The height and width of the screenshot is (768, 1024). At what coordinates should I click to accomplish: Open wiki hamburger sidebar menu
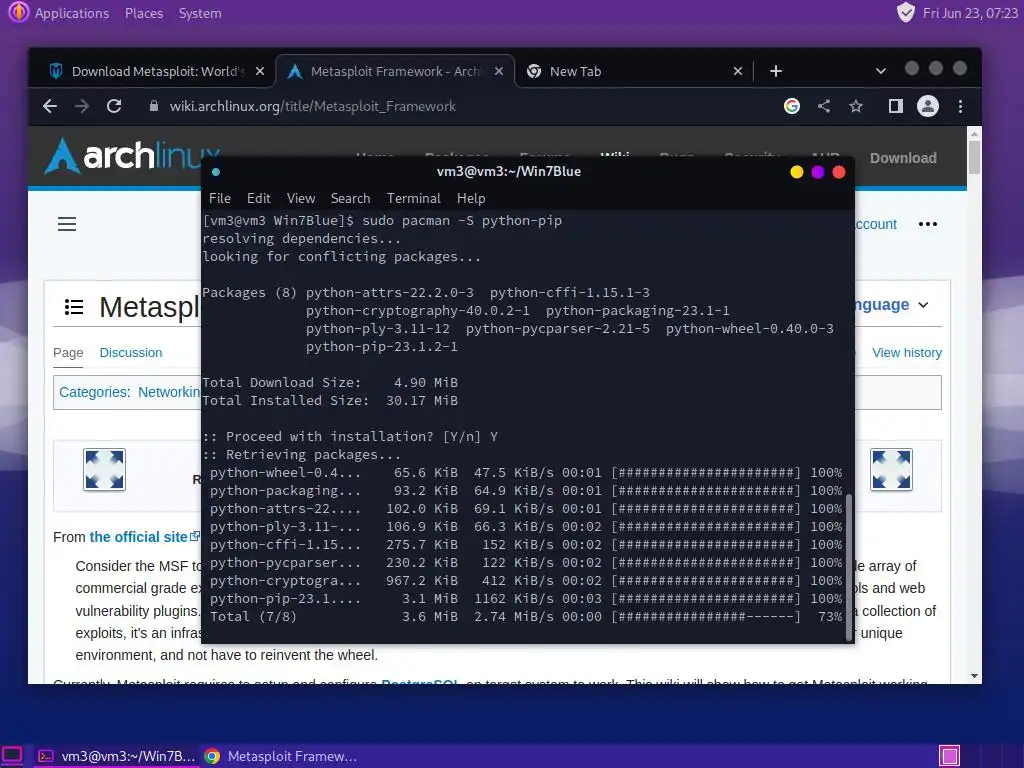click(67, 224)
